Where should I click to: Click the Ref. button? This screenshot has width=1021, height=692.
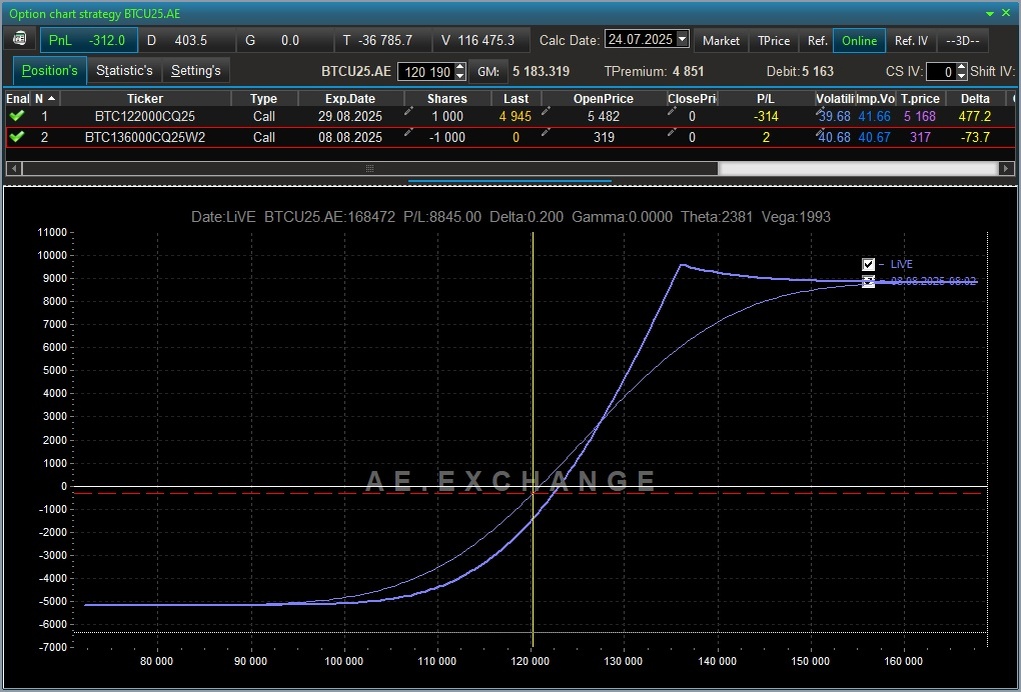(817, 40)
